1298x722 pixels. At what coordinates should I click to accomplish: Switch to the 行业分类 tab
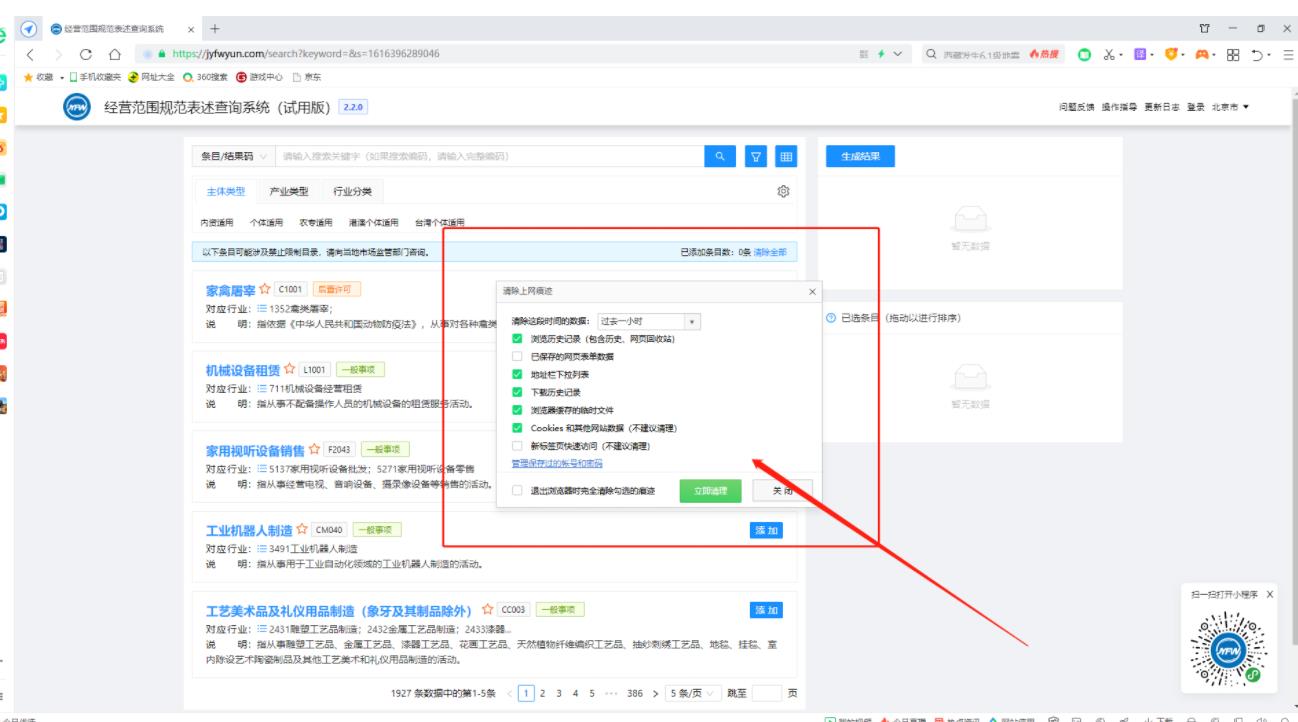point(352,192)
